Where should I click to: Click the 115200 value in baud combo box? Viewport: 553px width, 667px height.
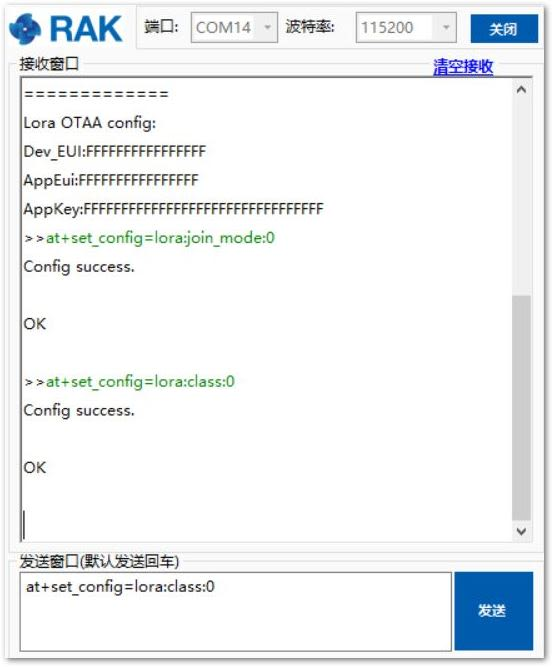[387, 28]
